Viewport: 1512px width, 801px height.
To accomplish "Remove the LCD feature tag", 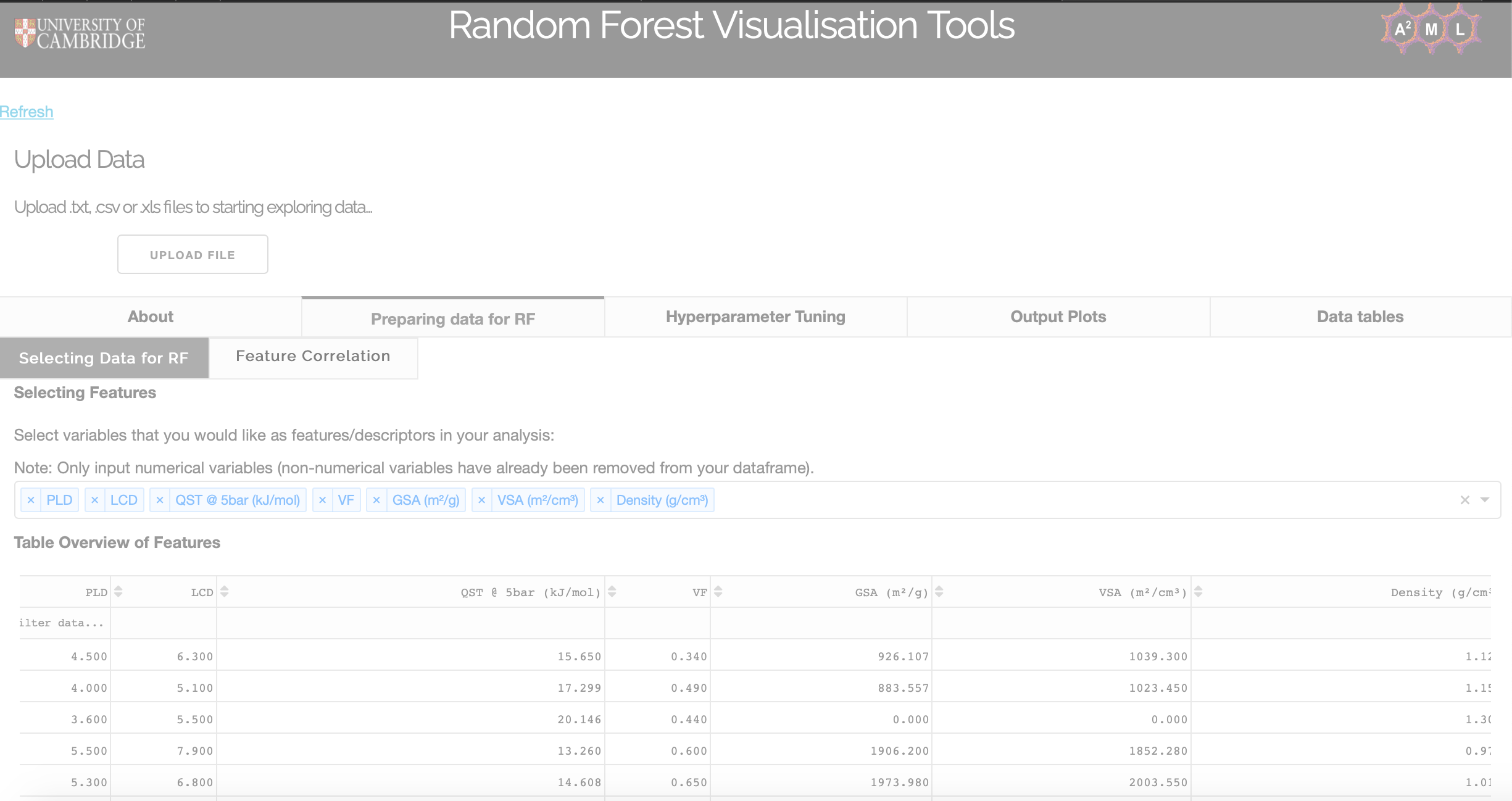I will point(94,500).
